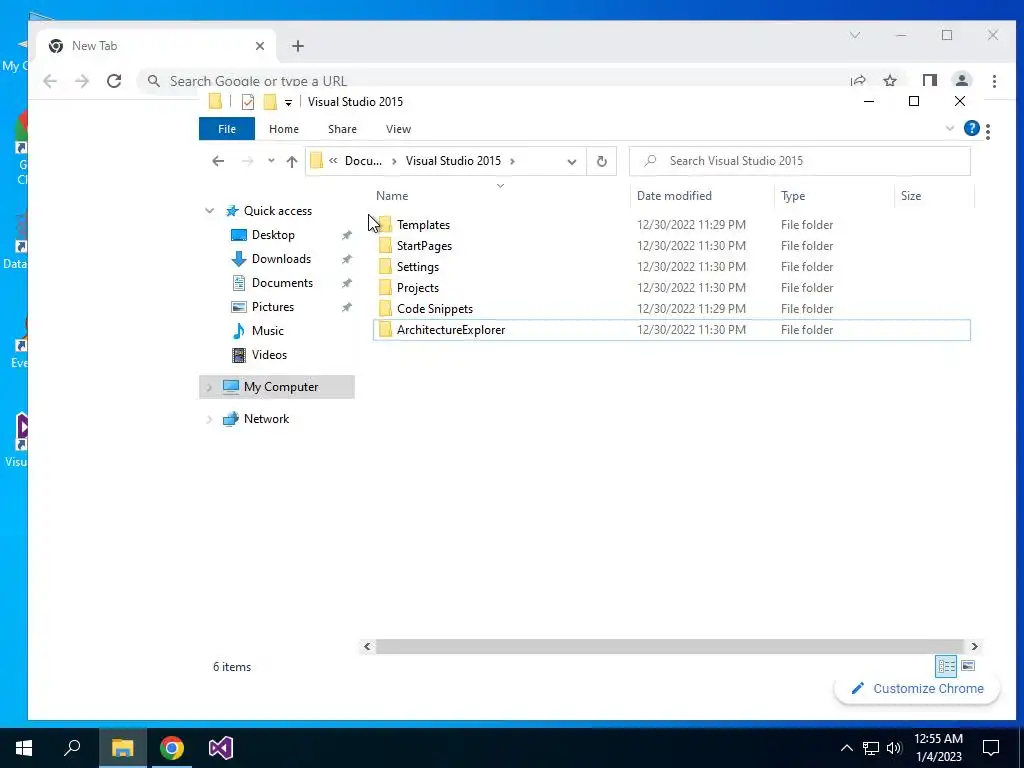Sort by the Size column header
Screen dimensions: 1024x768
(x=911, y=196)
